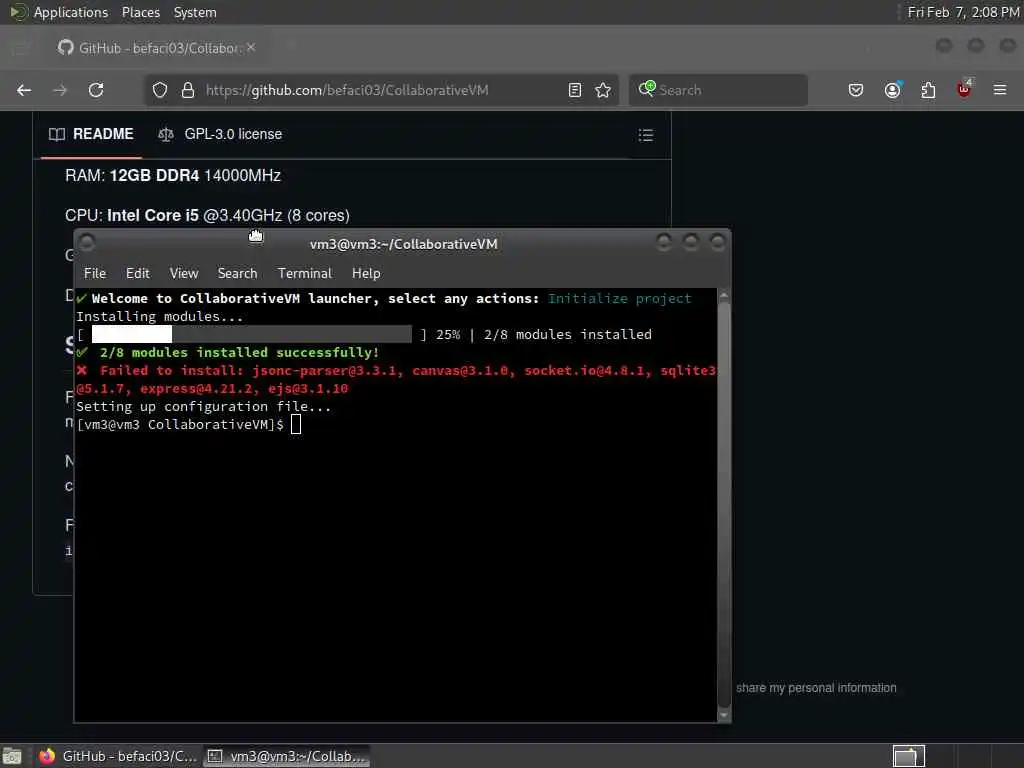This screenshot has width=1024, height=768.
Task: Click the terminal title vm3@vm3:~/CollaborativeVM
Action: tap(404, 244)
